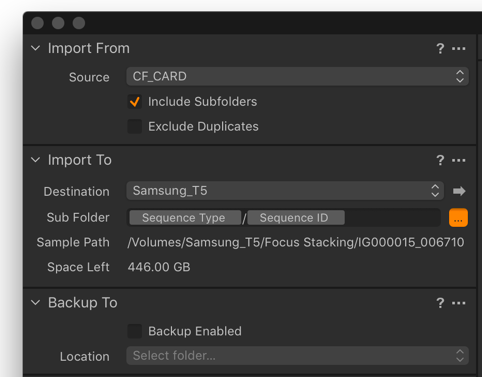The image size is (482, 377).
Task: Open Backup To section options menu
Action: [x=459, y=303]
